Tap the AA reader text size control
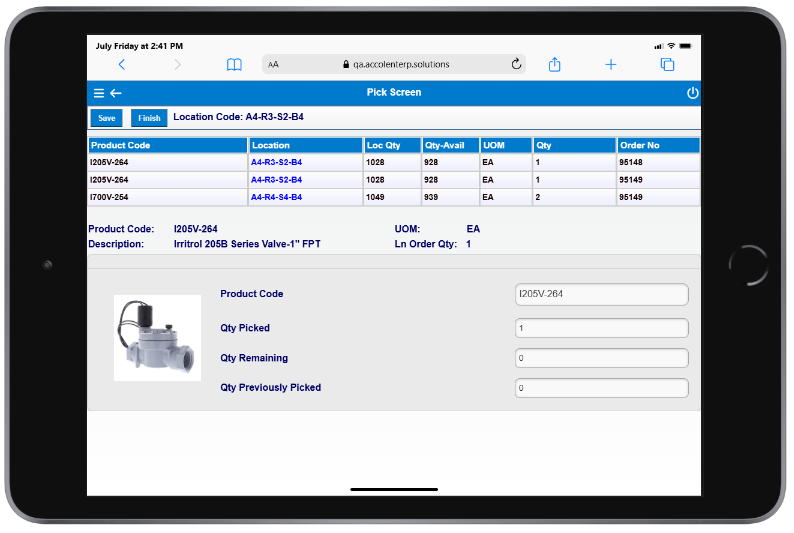The height and width of the screenshot is (533, 794). [x=273, y=64]
